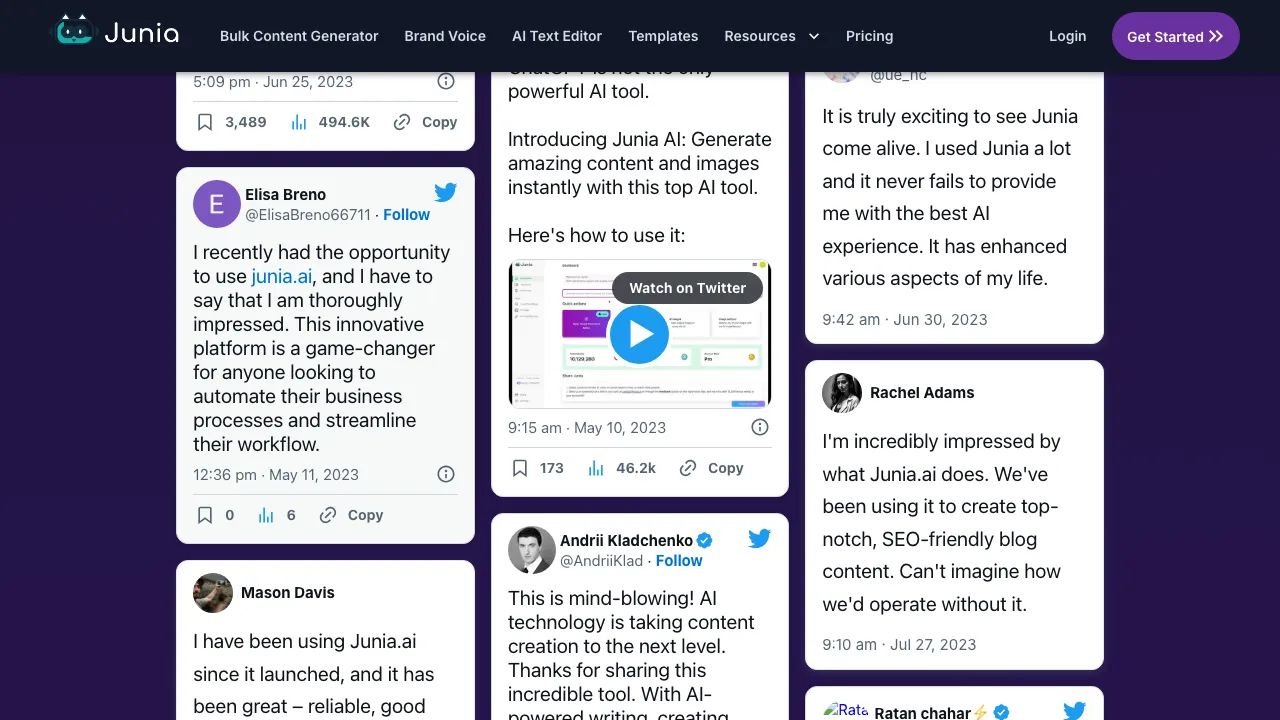Click the Twitter bird on Andrii Kladchenko's tweet

pyautogui.click(x=760, y=538)
